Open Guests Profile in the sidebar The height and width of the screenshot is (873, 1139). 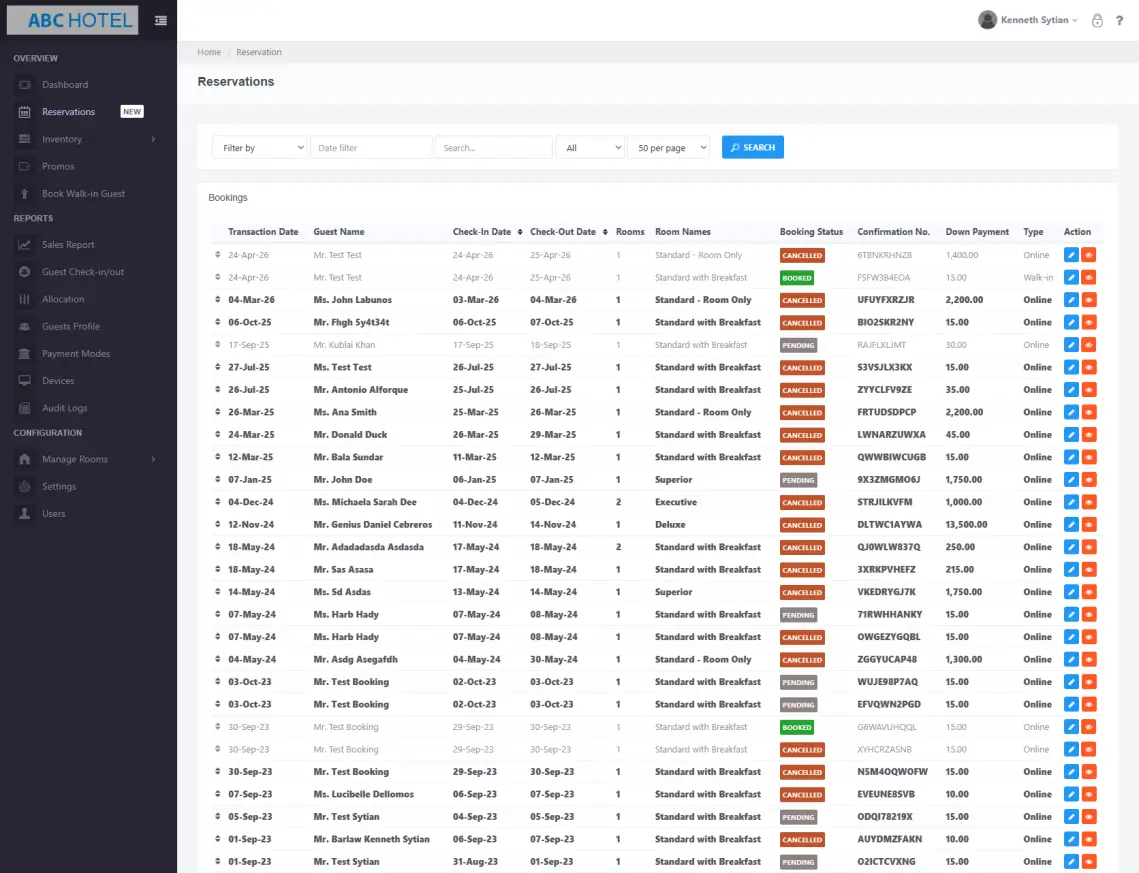[71, 326]
